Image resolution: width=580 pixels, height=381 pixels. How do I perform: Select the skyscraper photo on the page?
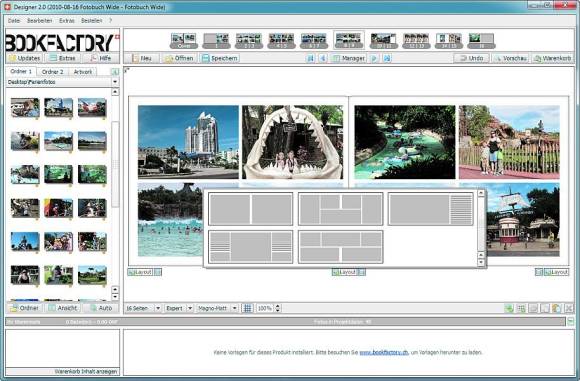188,142
